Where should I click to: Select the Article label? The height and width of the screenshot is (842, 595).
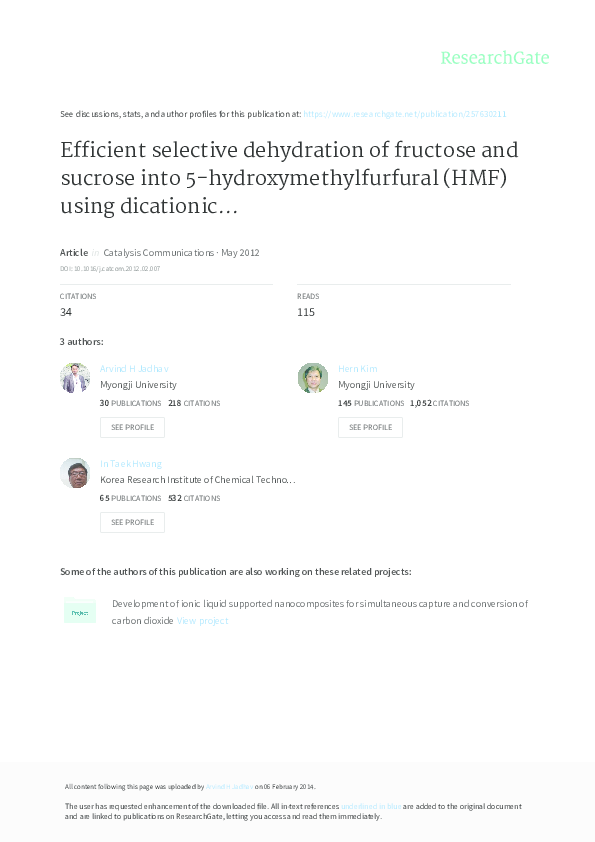tap(71, 252)
